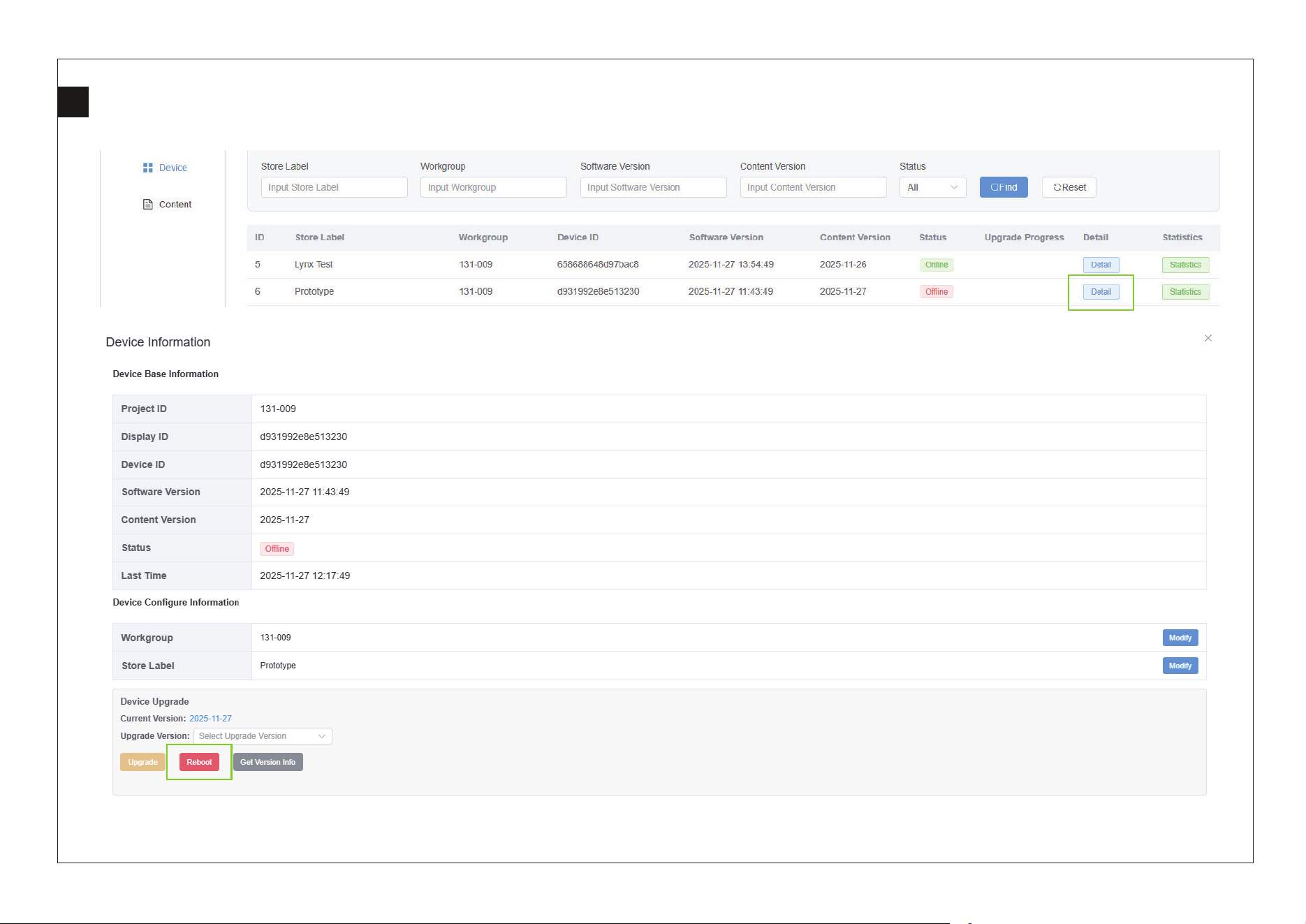Open the Content section in the sidebar
This screenshot has width=1306, height=924.
coord(167,204)
